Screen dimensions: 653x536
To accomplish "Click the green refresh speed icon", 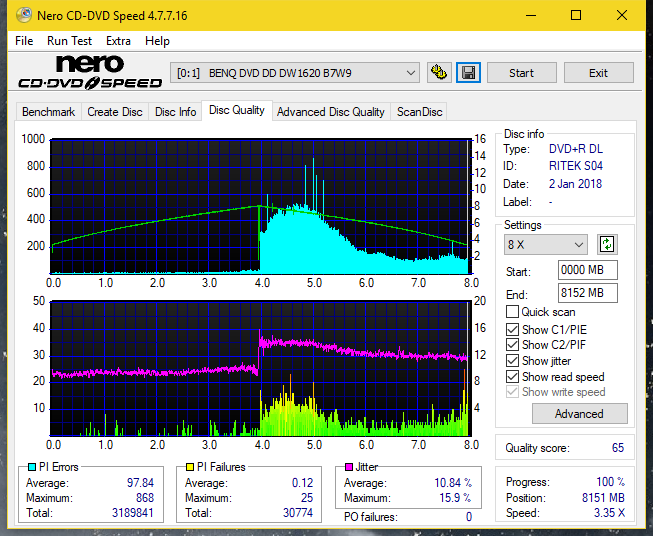I will [x=607, y=244].
